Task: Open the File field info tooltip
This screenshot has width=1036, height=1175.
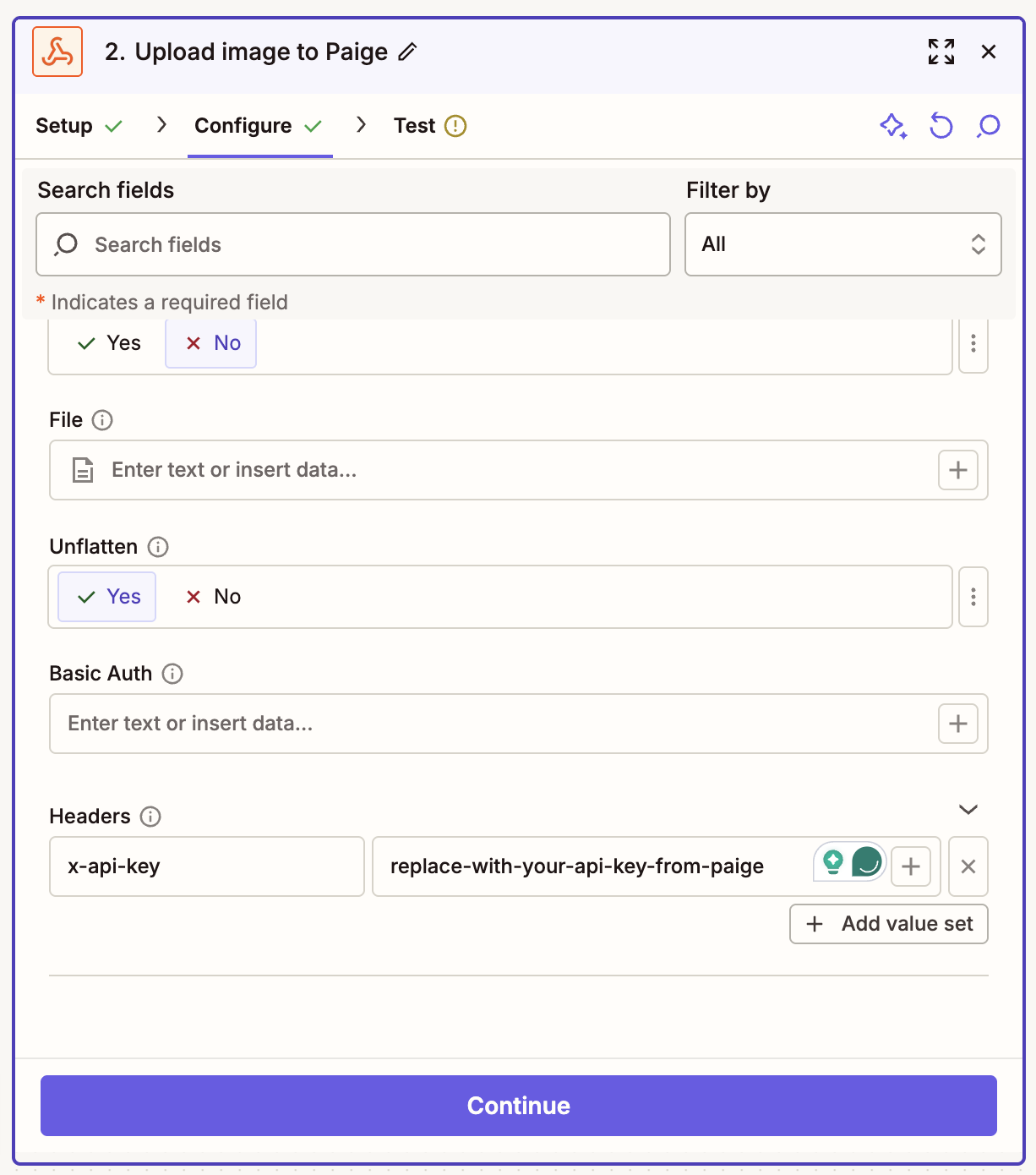Action: pyautogui.click(x=102, y=420)
